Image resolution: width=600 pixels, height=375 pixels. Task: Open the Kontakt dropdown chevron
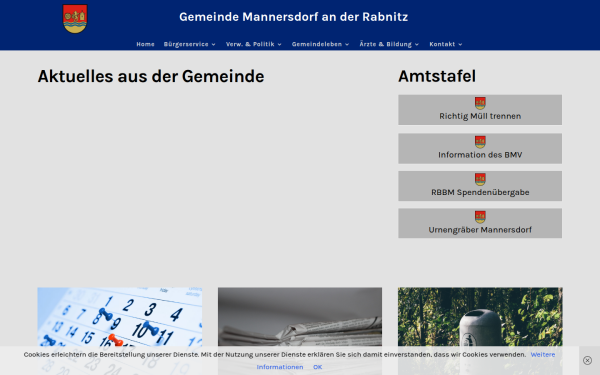coord(460,44)
